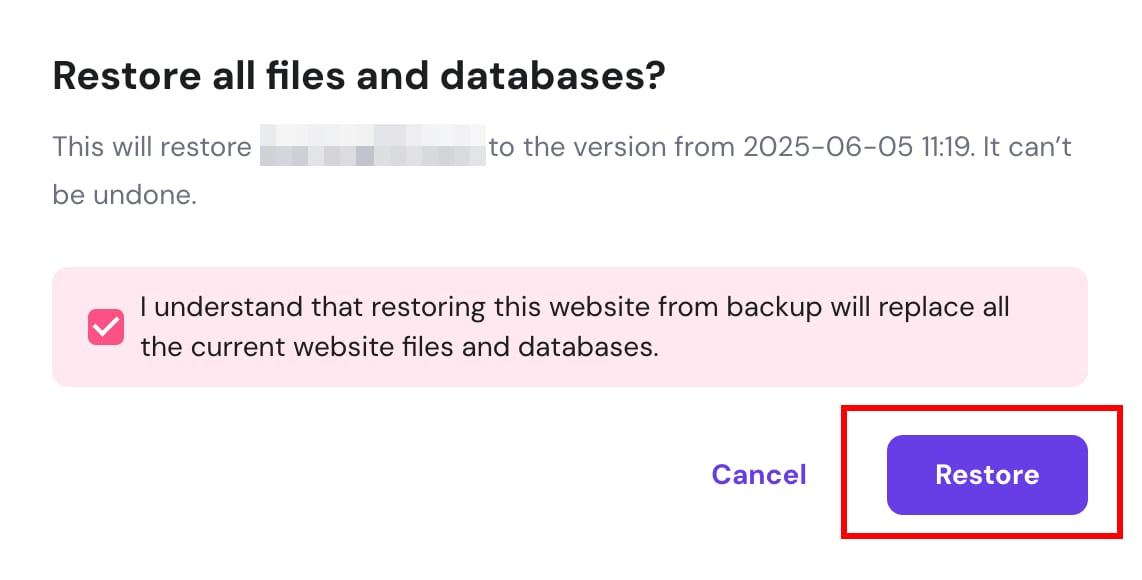Screen dimensions: 1142x580
Task: Click "to the version from" text
Action: click(611, 148)
